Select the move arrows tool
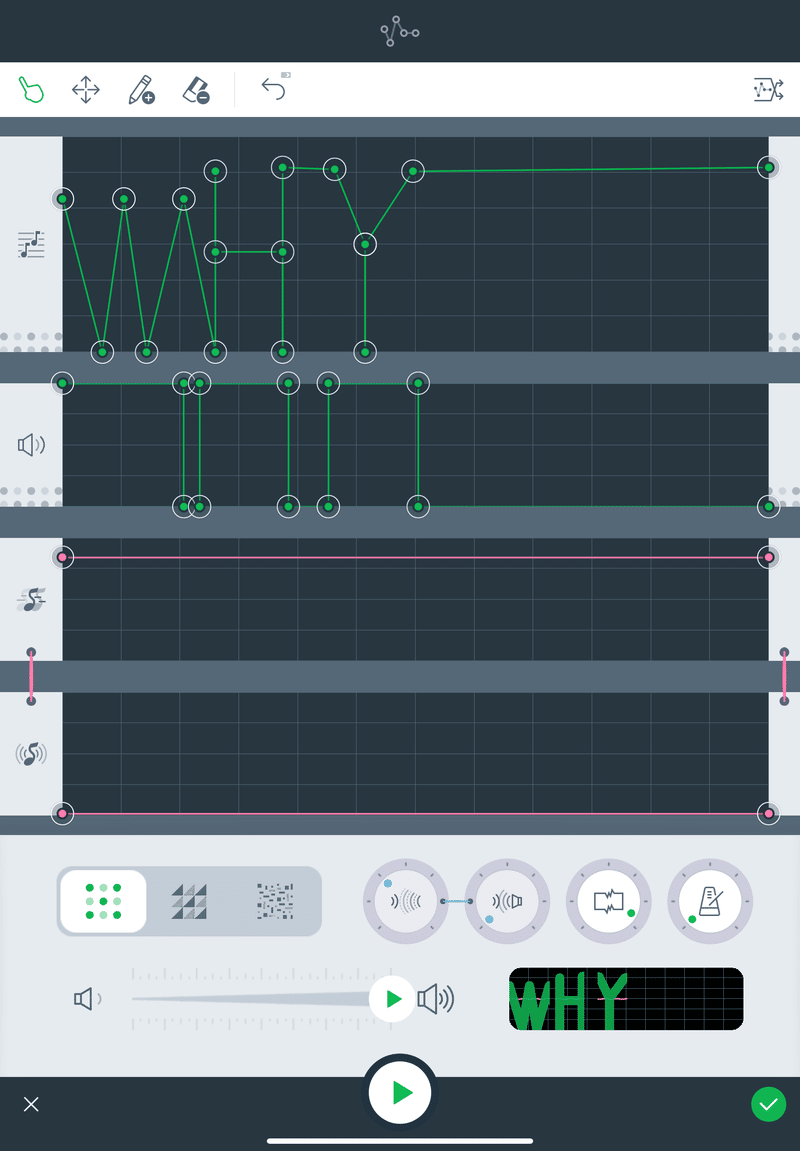Viewport: 800px width, 1151px height. coord(86,90)
